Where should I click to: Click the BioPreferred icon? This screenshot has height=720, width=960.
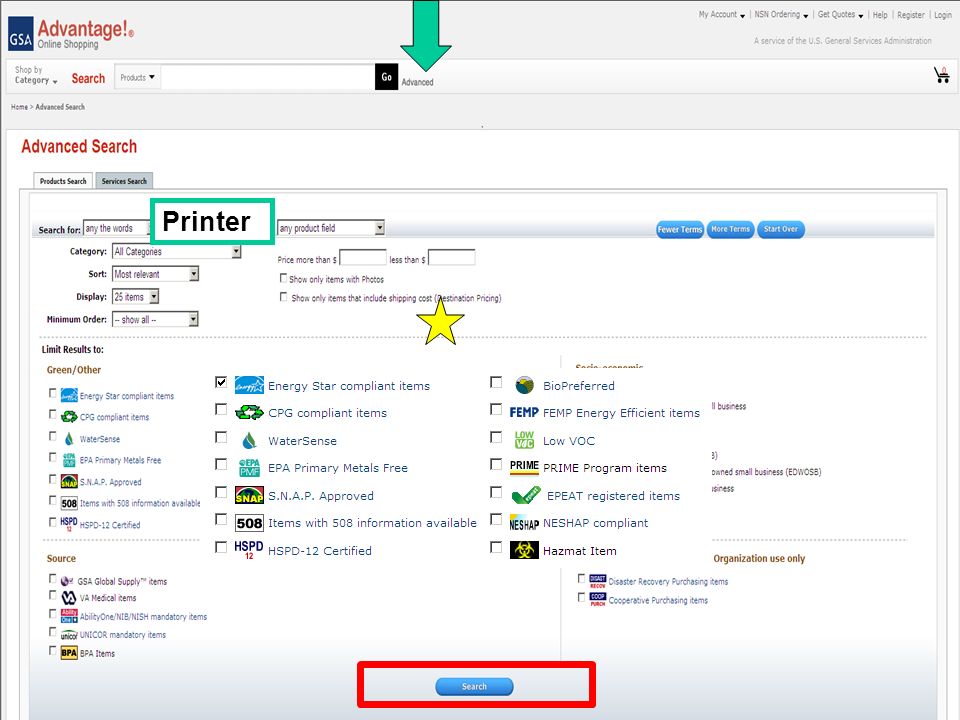pos(524,385)
